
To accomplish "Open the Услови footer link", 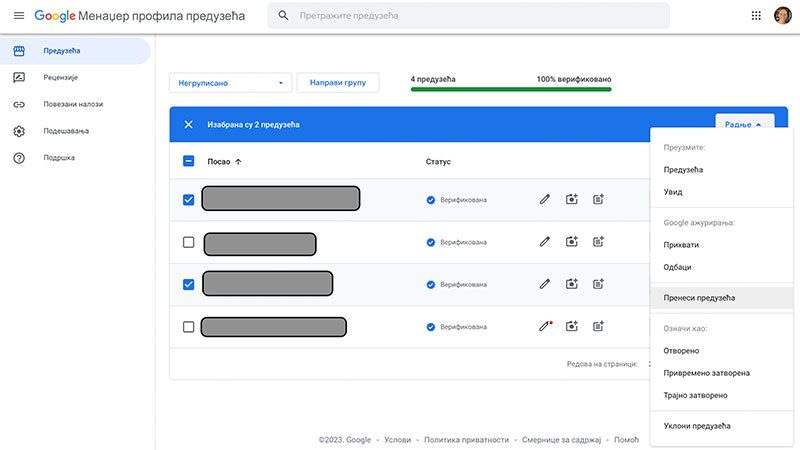I will click(397, 440).
